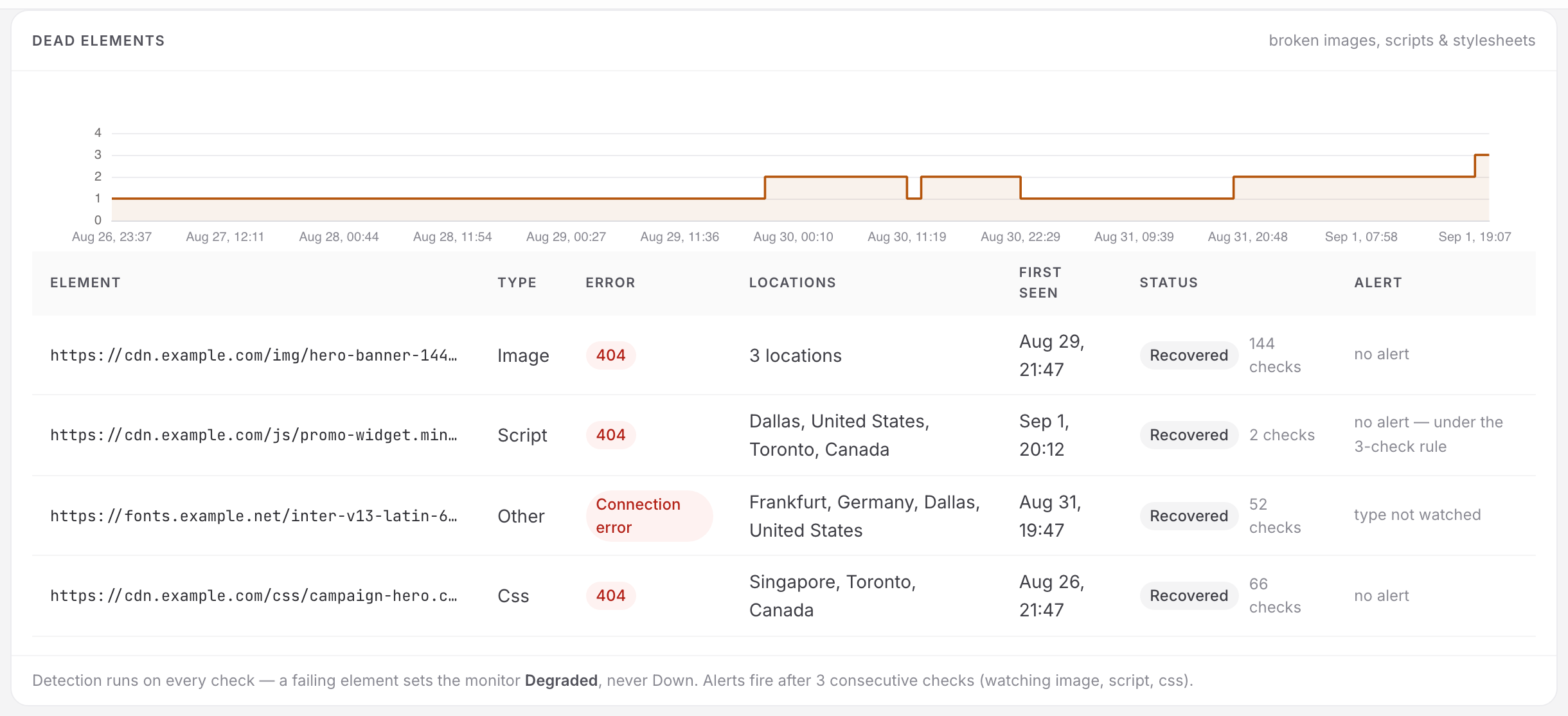Click the ALERT column header
This screenshot has height=716, width=1568.
click(x=1378, y=283)
